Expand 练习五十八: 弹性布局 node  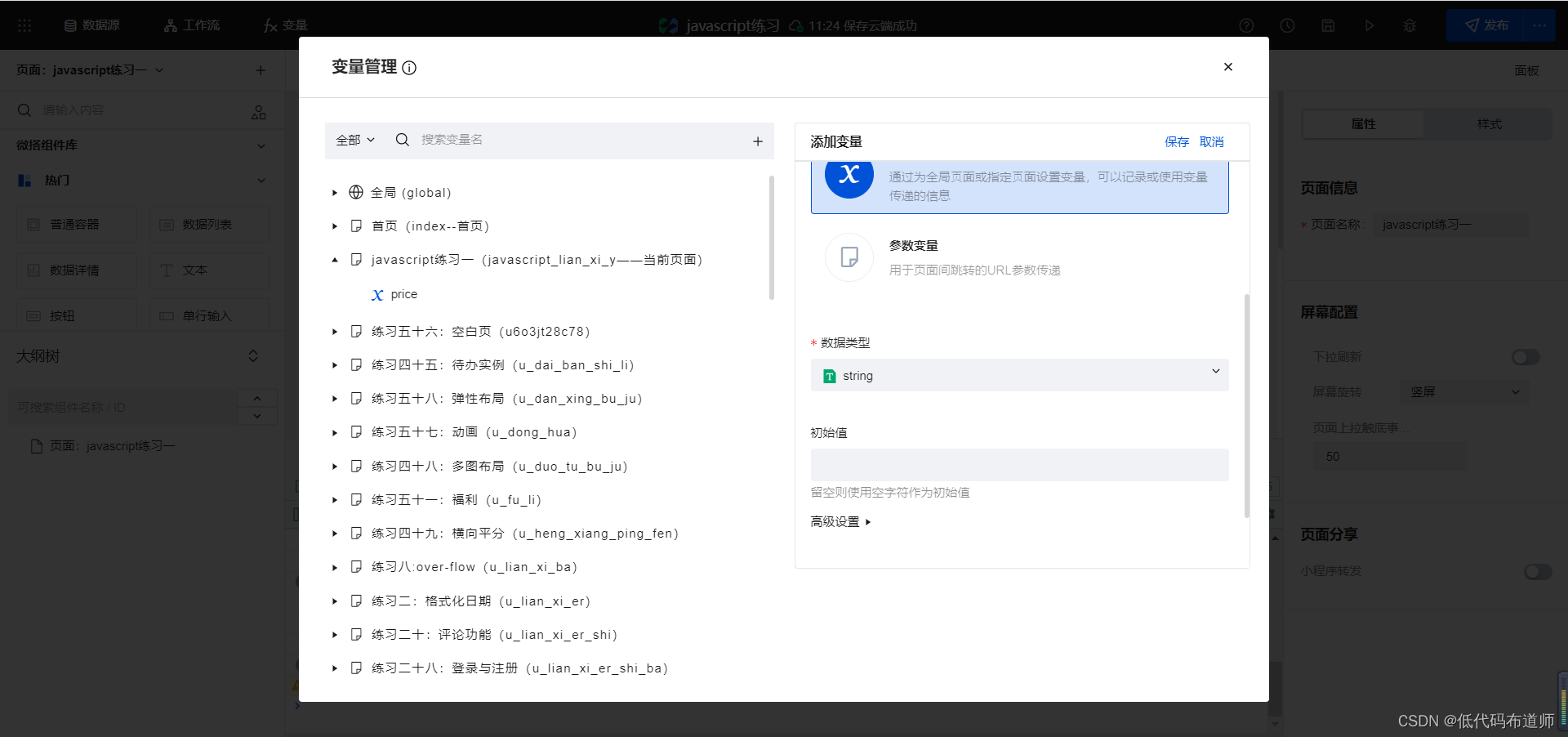tap(335, 399)
